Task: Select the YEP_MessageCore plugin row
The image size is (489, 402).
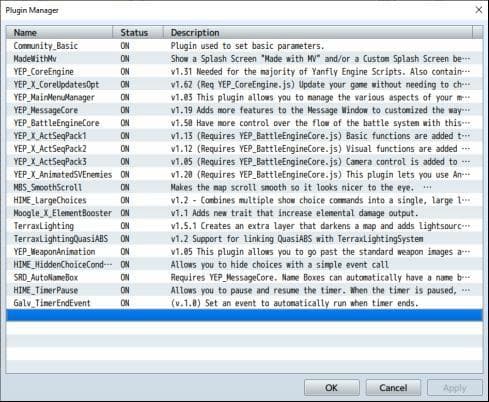Action: (244, 110)
